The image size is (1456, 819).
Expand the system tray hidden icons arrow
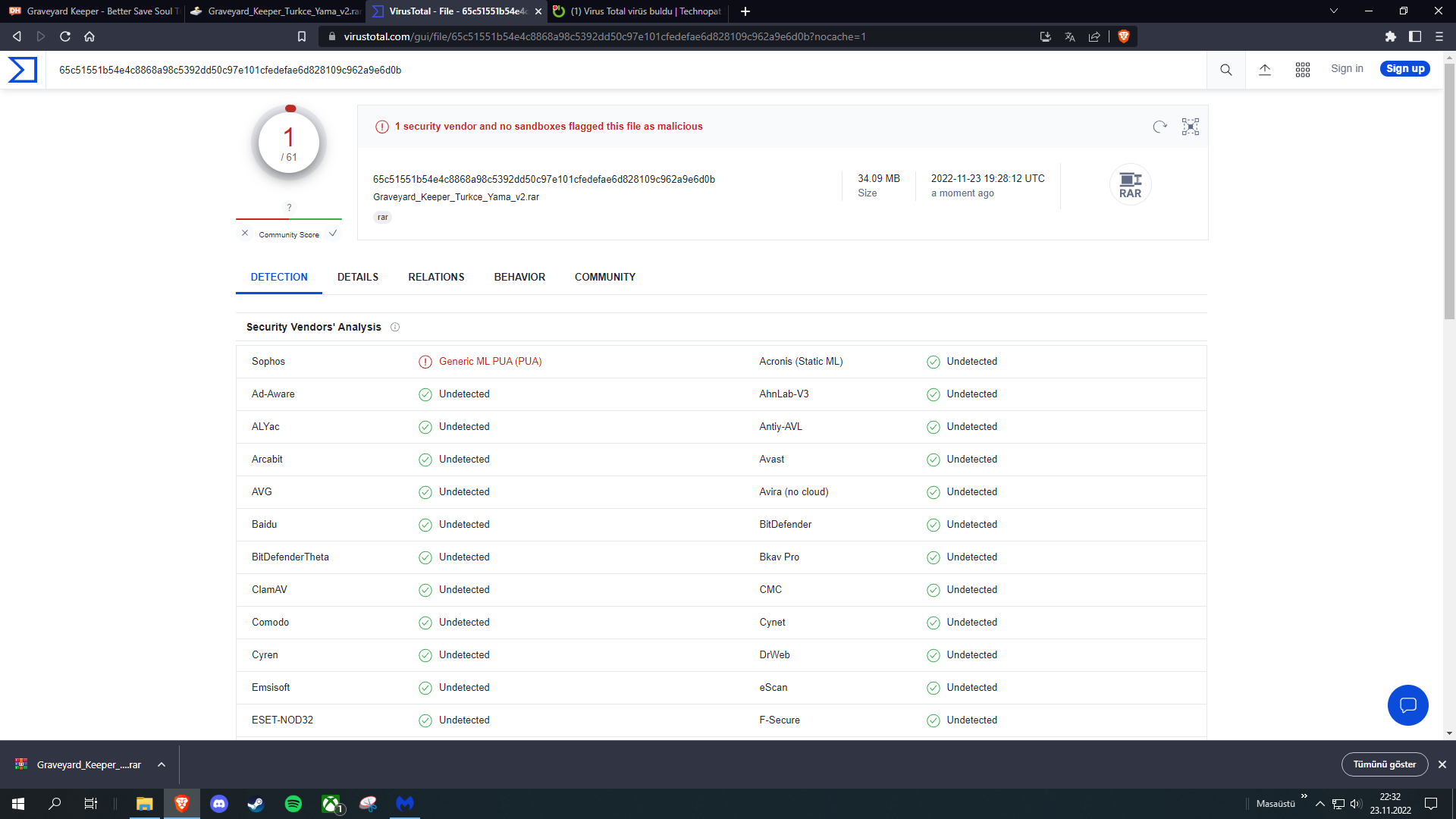[x=1319, y=804]
